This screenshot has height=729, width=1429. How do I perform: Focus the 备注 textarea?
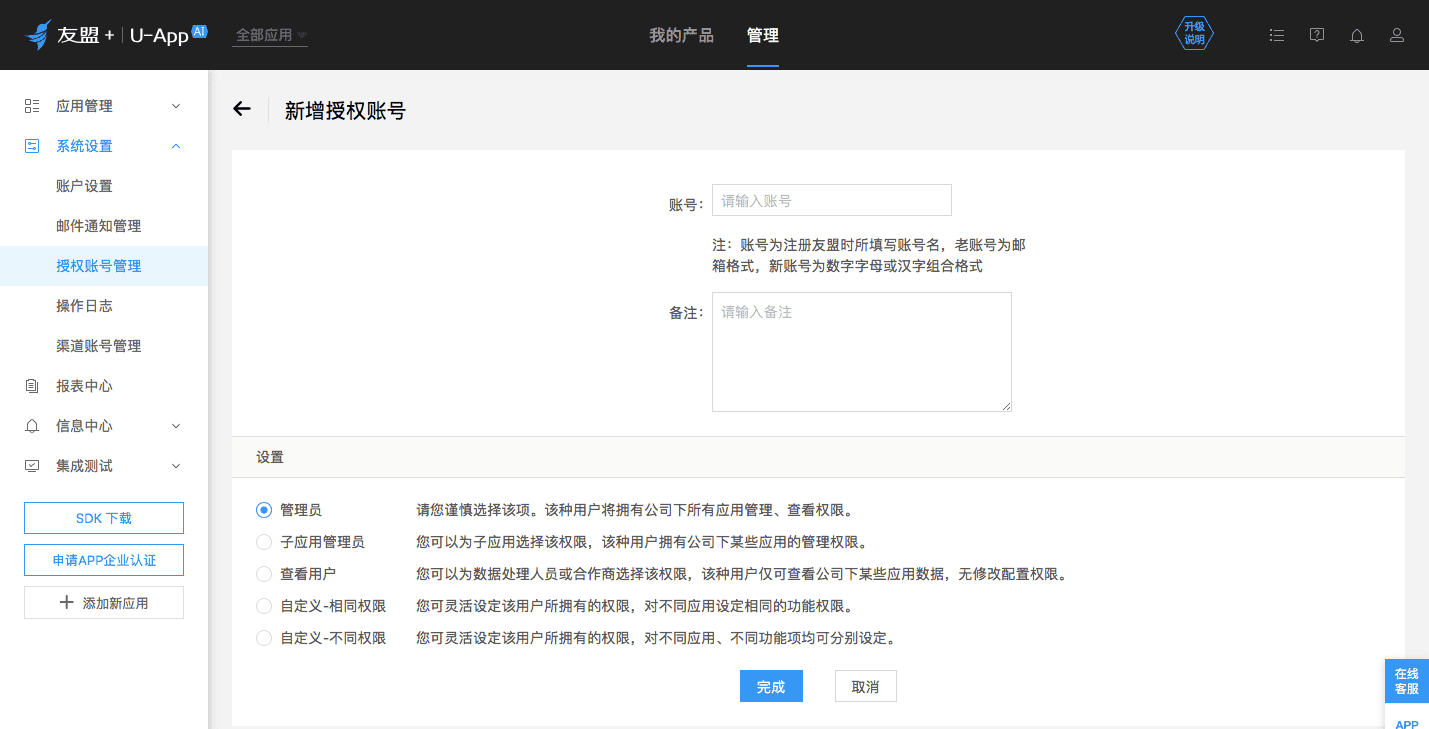(x=862, y=352)
